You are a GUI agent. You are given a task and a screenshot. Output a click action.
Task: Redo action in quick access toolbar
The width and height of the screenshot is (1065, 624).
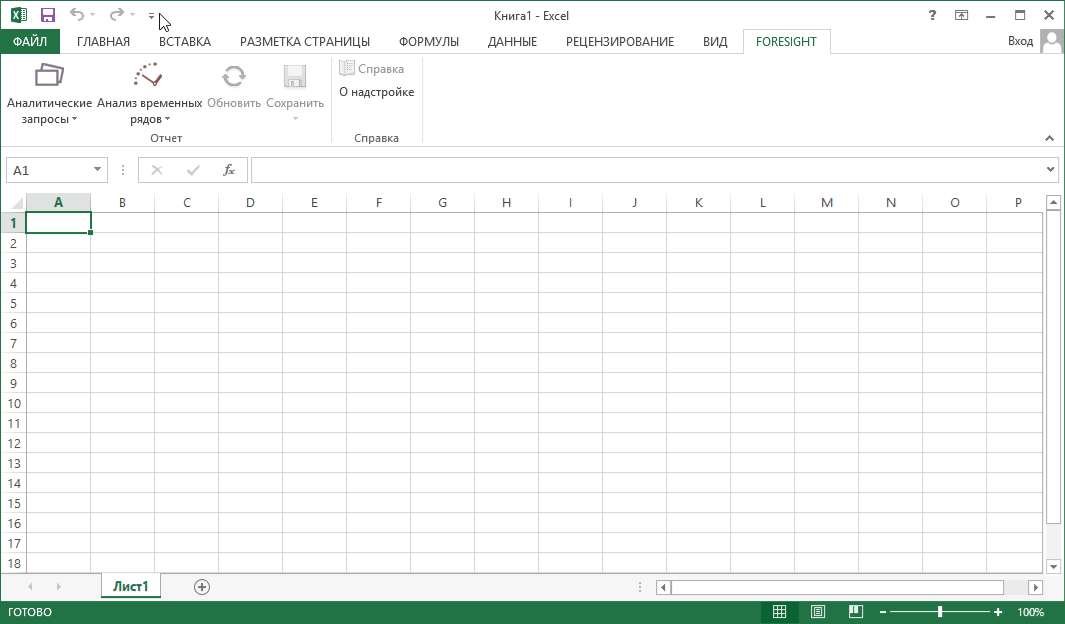[117, 15]
